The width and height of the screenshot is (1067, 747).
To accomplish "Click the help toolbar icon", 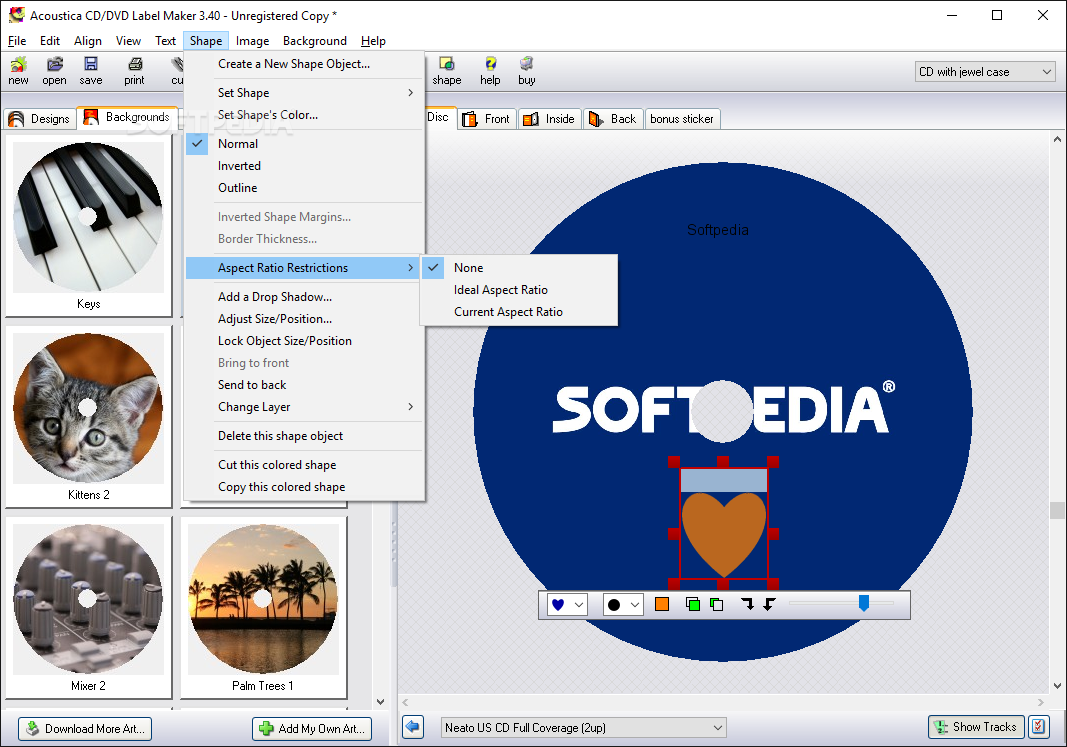I will click(x=490, y=71).
